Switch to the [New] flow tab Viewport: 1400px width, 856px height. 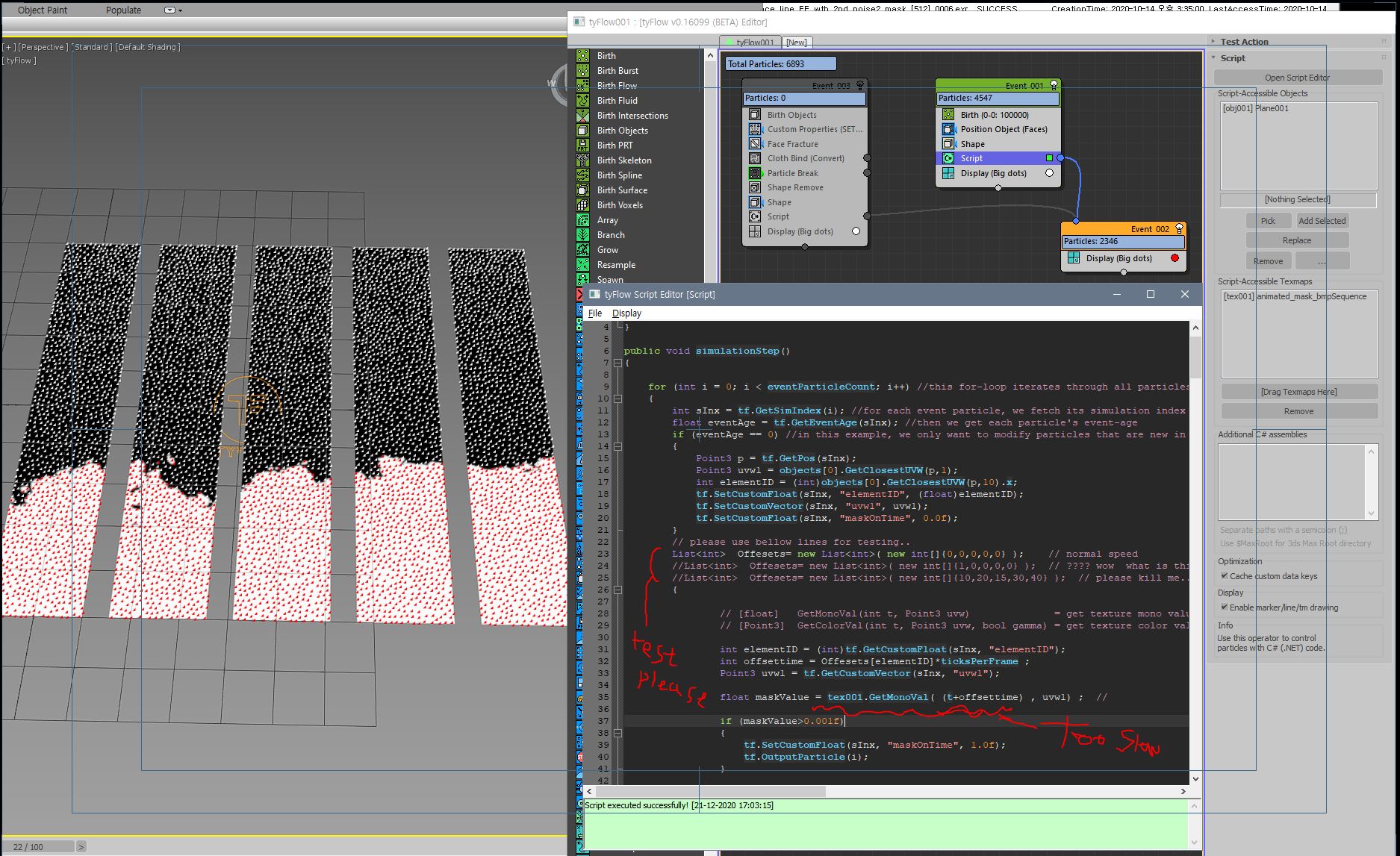coord(797,43)
